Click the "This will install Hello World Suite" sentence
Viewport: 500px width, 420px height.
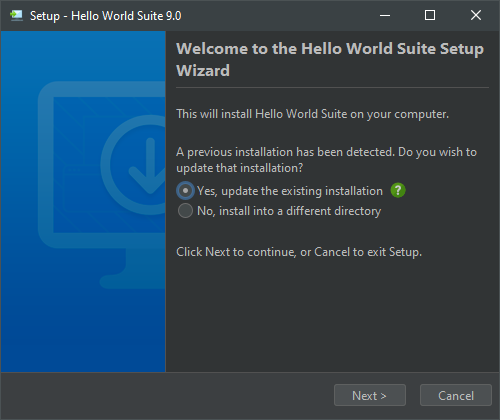(x=312, y=114)
